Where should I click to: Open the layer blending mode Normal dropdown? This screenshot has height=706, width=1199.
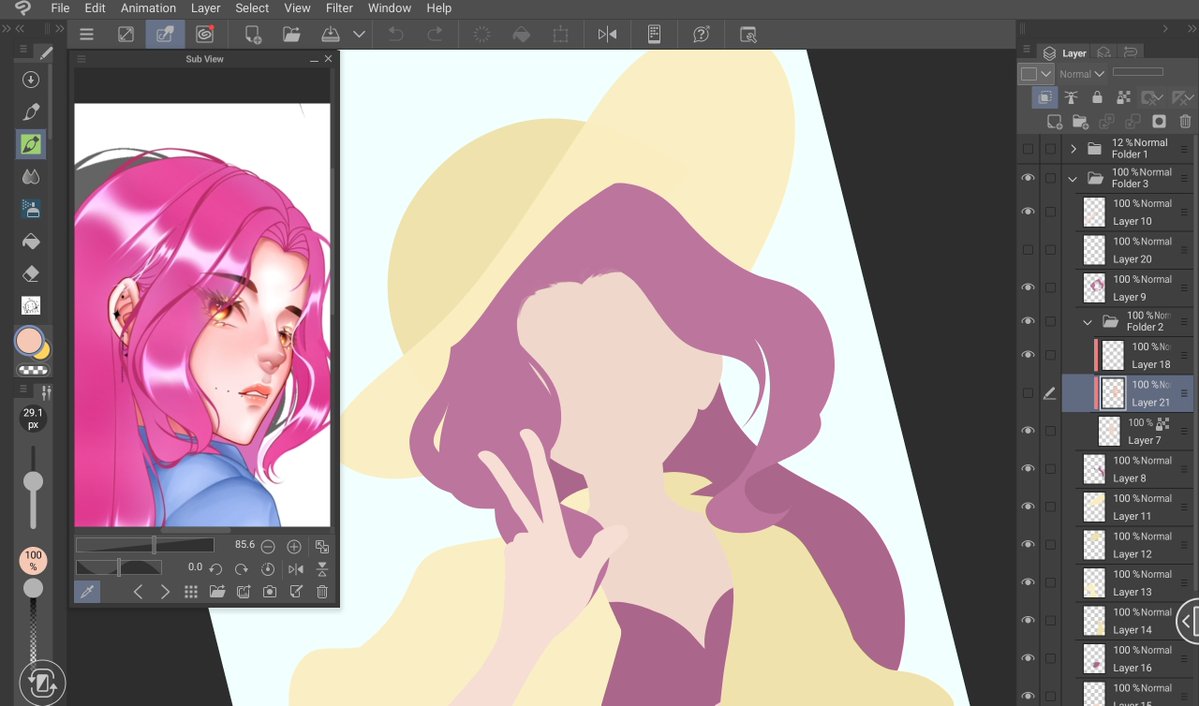pyautogui.click(x=1081, y=74)
